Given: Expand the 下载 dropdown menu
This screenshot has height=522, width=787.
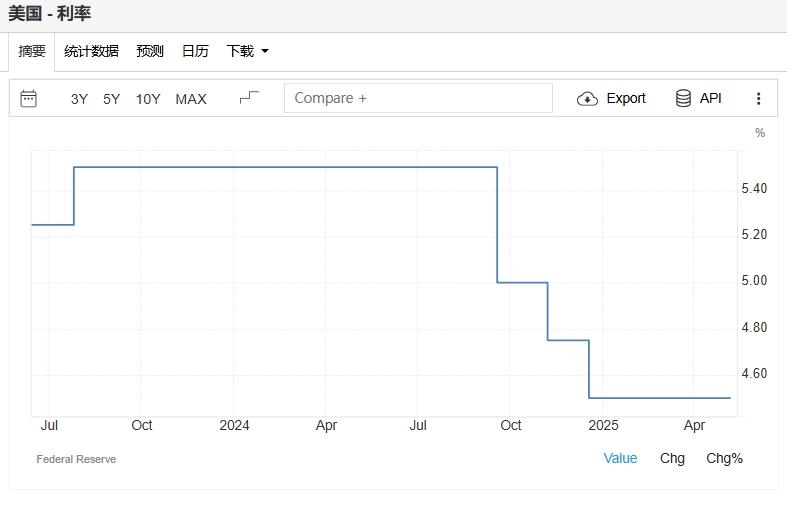Looking at the screenshot, I should [247, 51].
